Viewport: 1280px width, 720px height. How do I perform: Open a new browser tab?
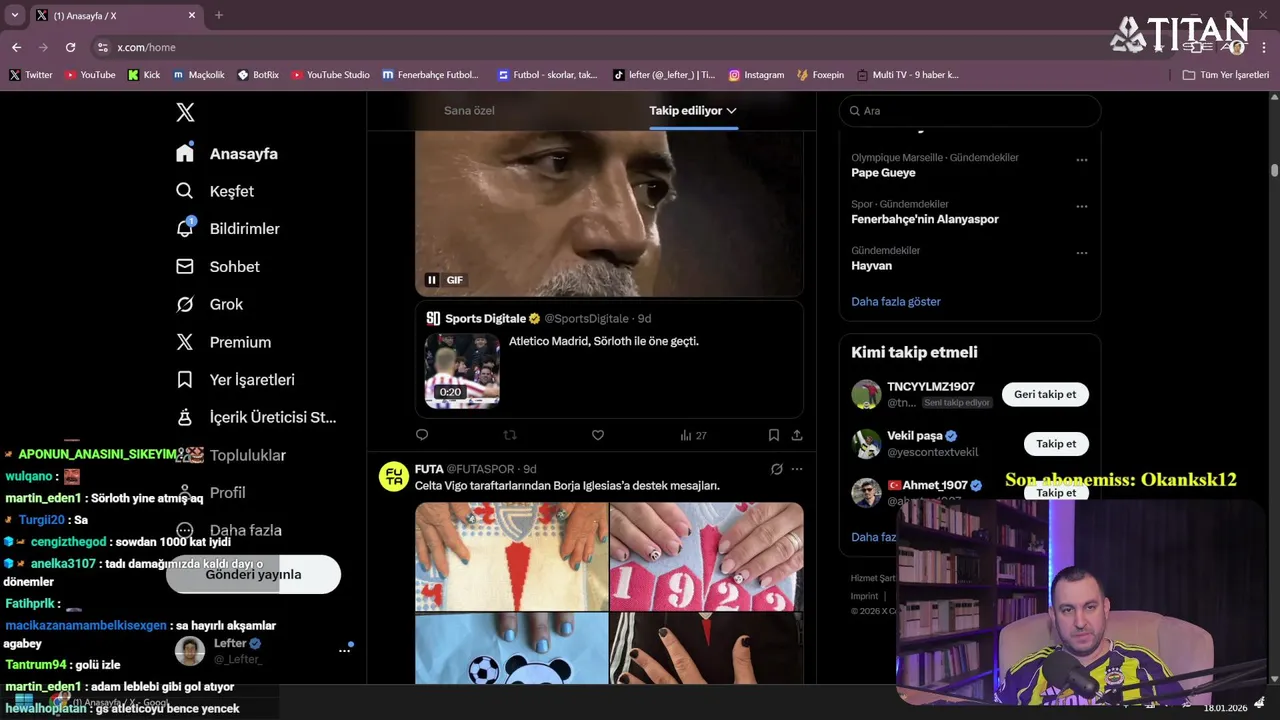pyautogui.click(x=219, y=15)
